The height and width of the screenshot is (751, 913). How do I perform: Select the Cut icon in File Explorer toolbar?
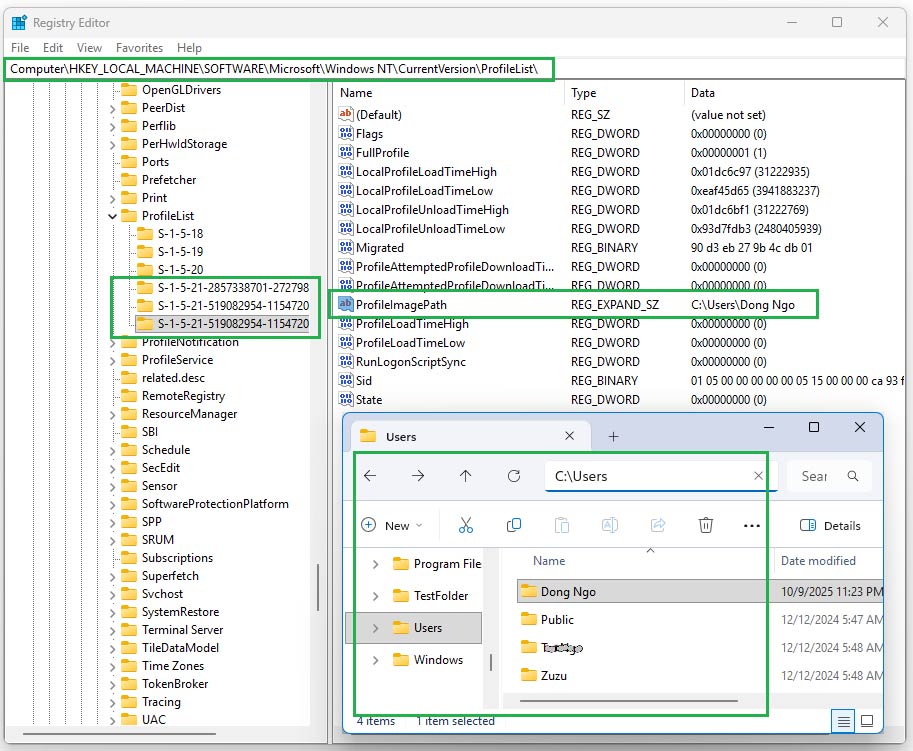467,525
